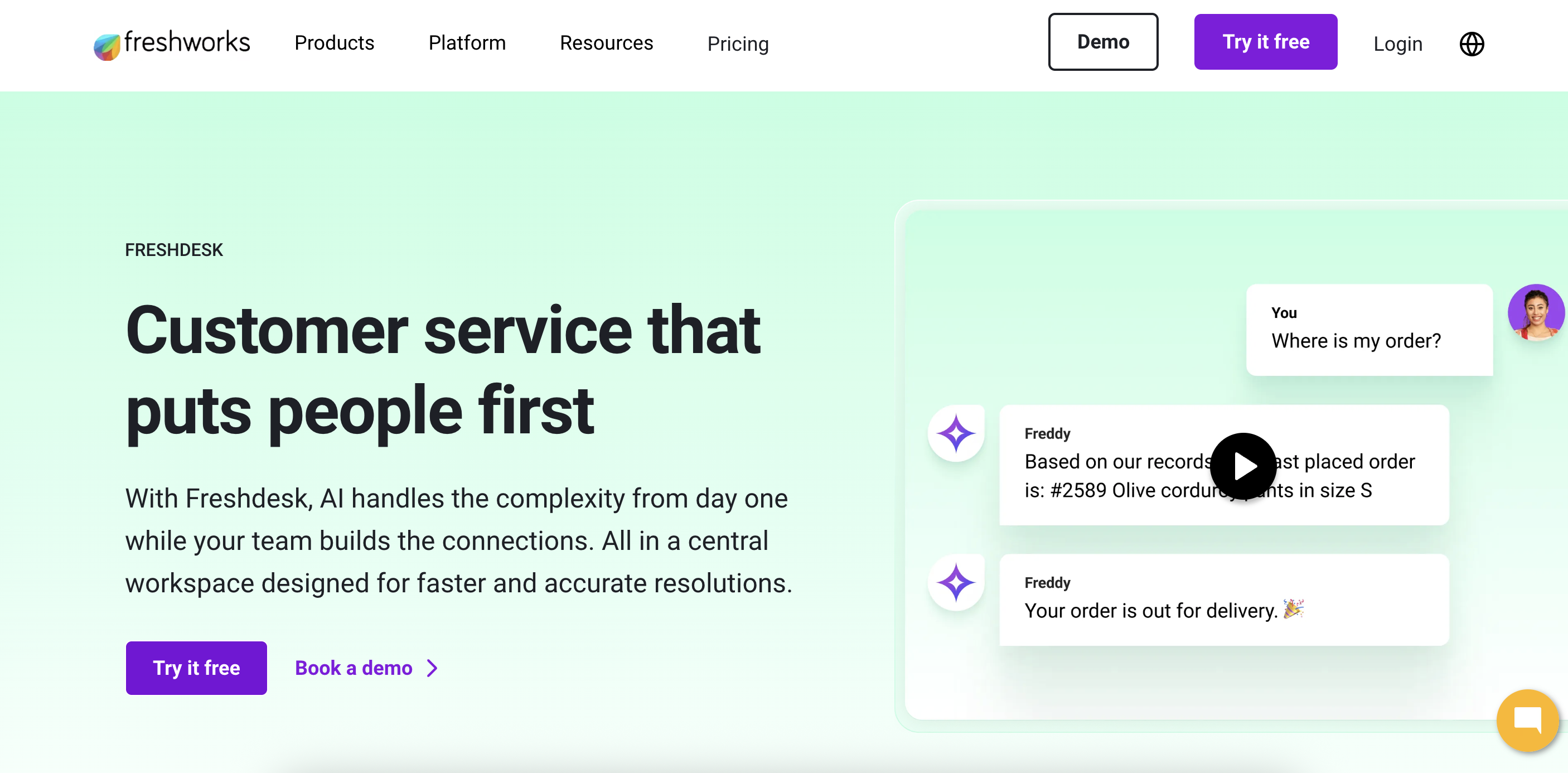Click the Login link
This screenshot has height=773, width=1568.
click(x=1397, y=44)
